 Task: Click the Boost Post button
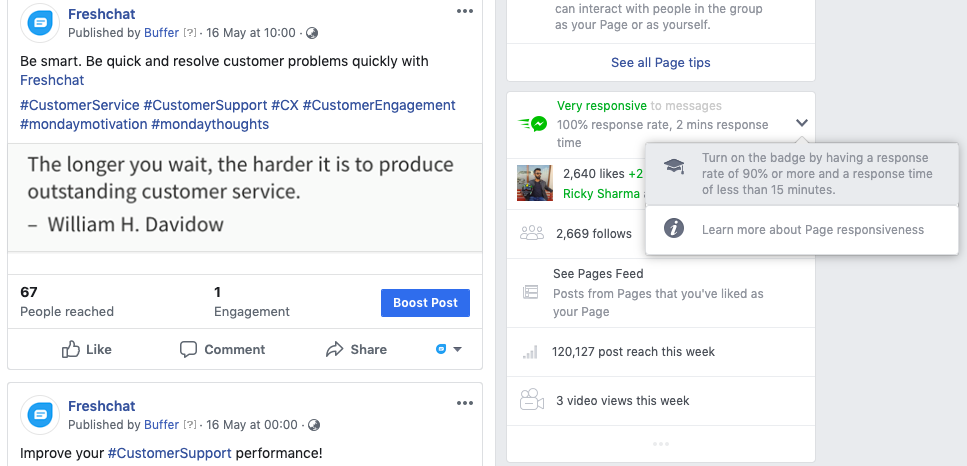[x=426, y=303]
